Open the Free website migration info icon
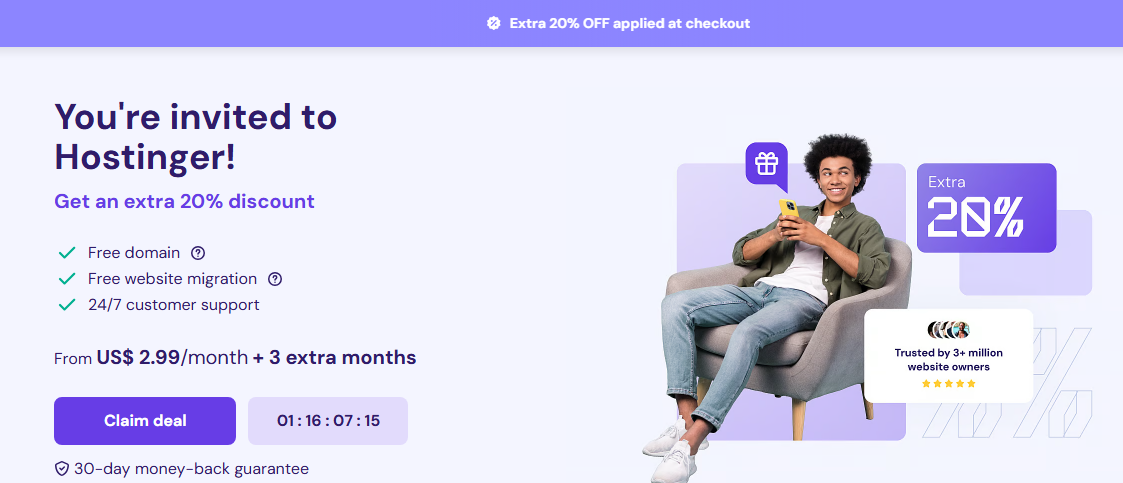Screen dimensions: 1123x483 [274, 279]
